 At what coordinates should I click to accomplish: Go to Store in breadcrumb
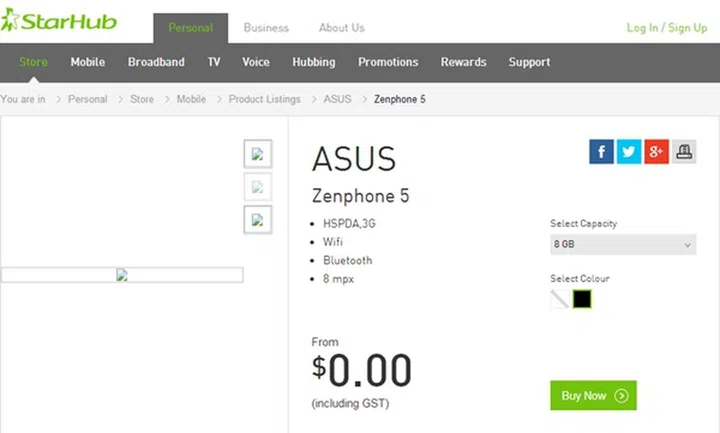click(x=142, y=99)
